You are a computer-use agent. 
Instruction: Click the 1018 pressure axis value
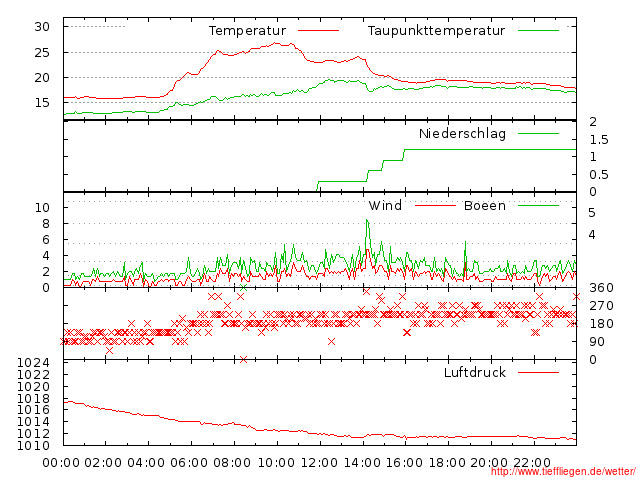(x=33, y=399)
